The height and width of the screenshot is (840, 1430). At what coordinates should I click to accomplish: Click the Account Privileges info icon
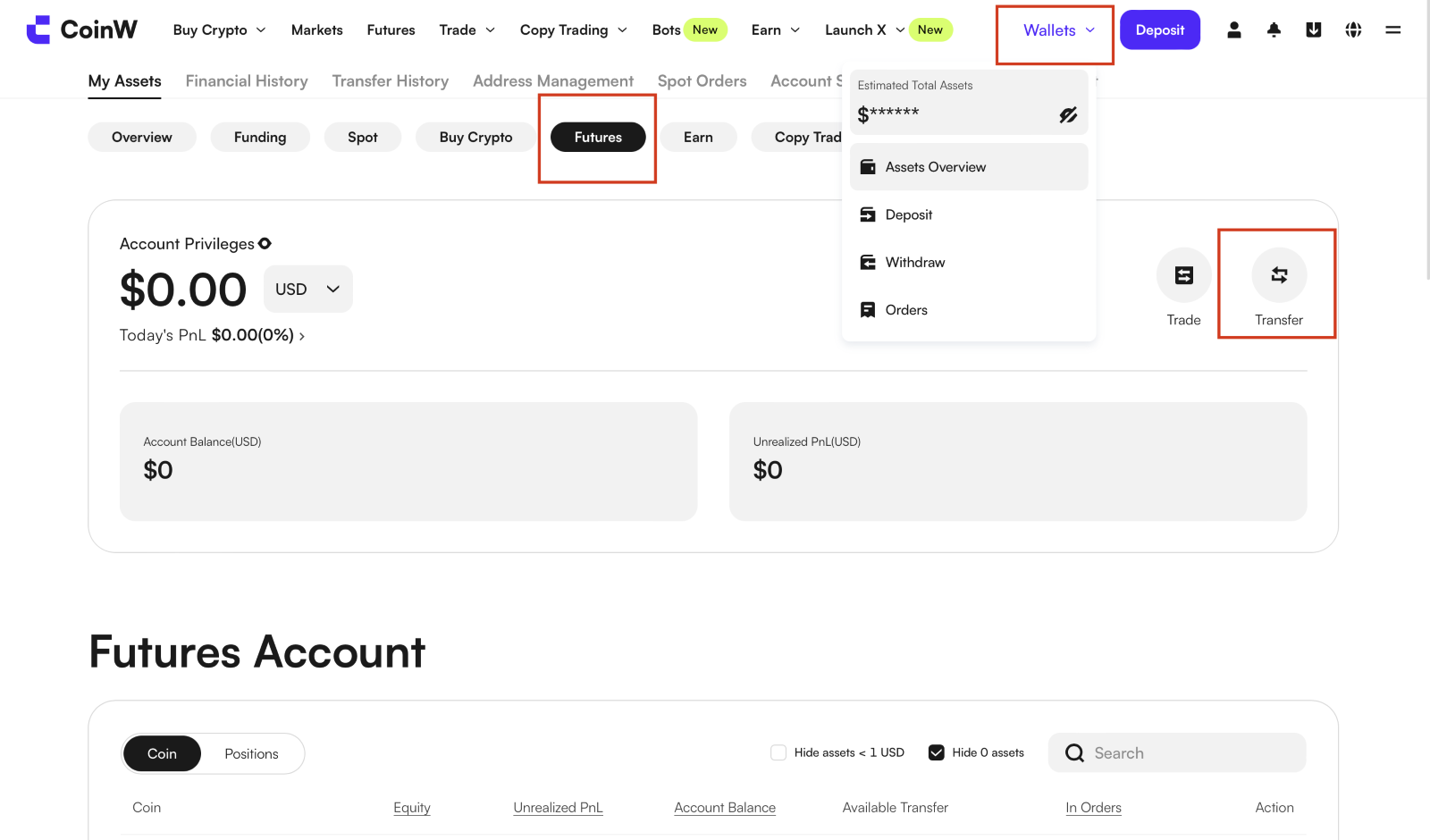265,243
